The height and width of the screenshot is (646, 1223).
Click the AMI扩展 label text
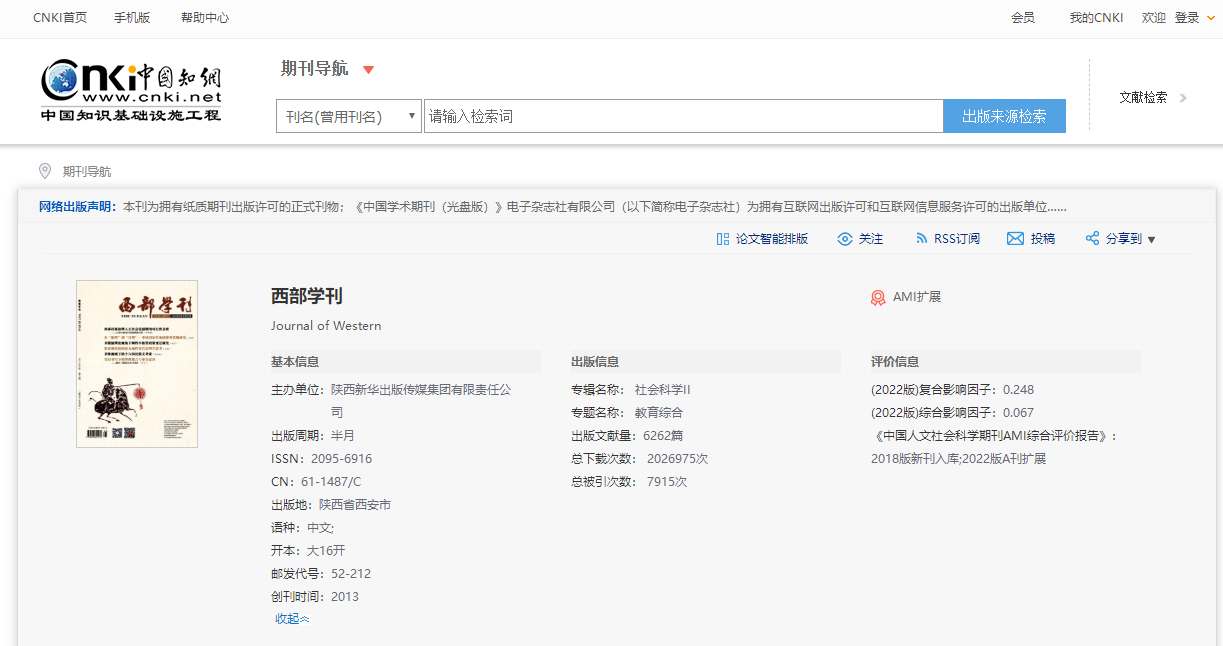tap(917, 297)
